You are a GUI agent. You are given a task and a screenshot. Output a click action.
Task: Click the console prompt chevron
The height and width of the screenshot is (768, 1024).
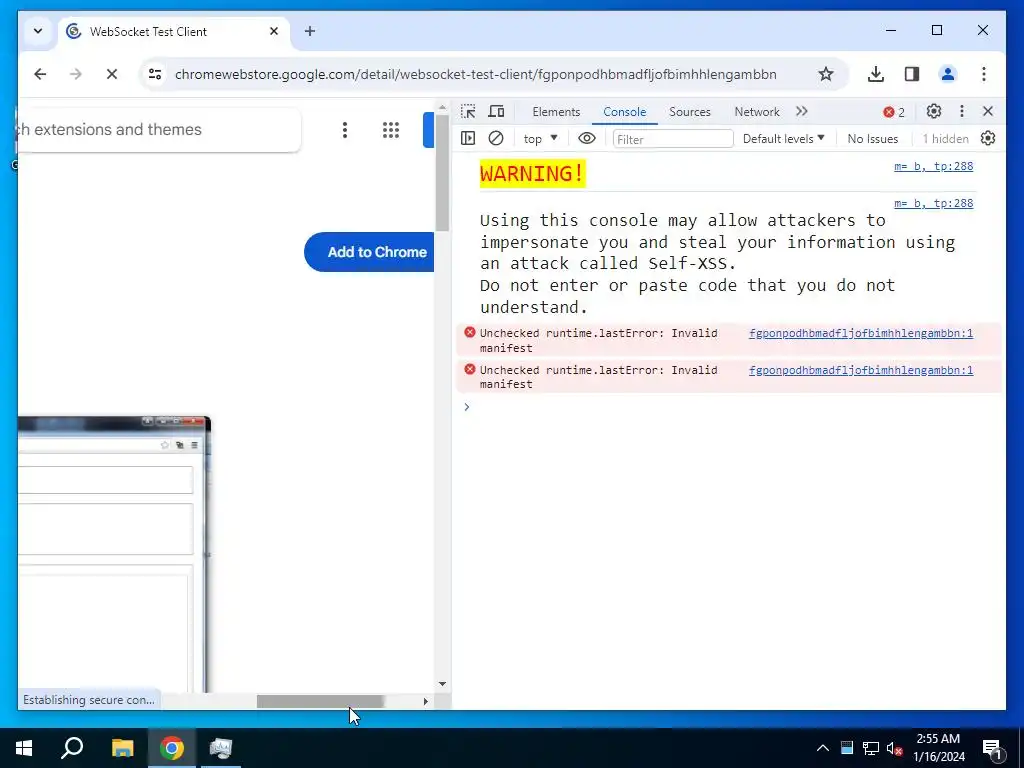pyautogui.click(x=466, y=407)
